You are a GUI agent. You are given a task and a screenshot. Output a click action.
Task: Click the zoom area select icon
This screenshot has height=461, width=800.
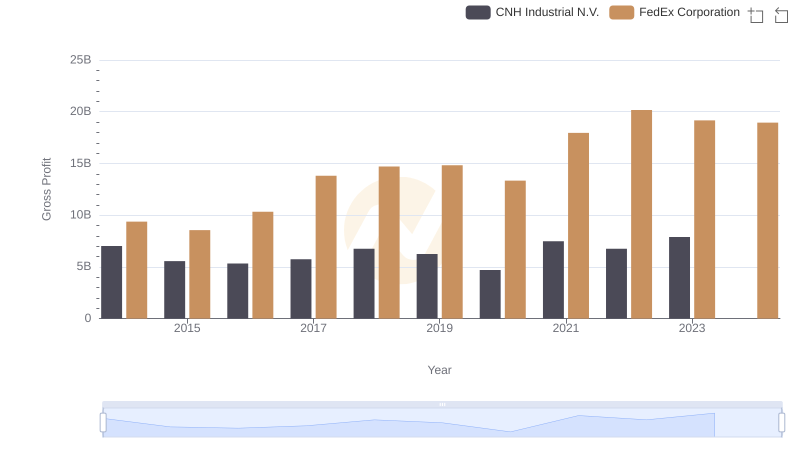pos(756,15)
